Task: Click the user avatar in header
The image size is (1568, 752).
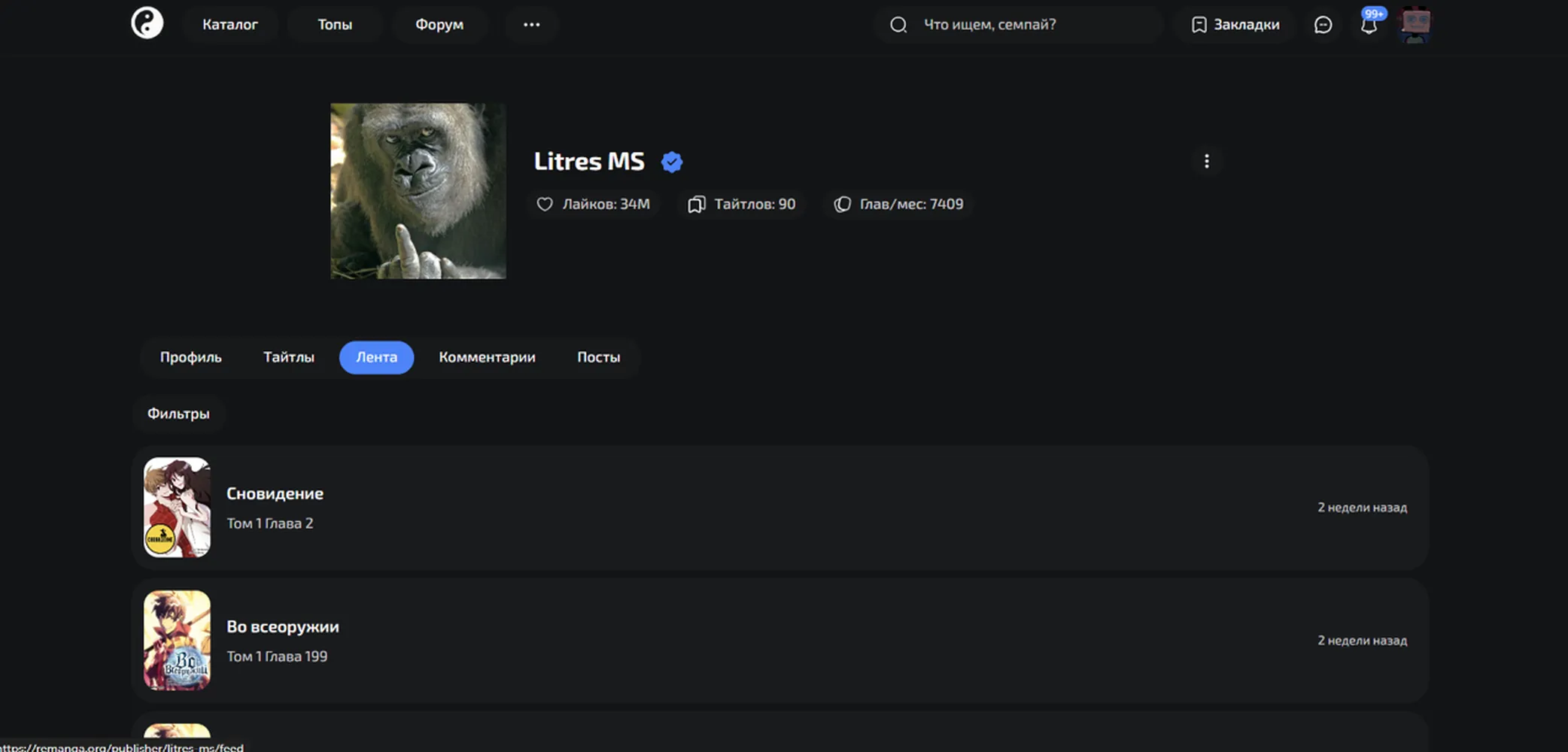Action: click(x=1415, y=24)
